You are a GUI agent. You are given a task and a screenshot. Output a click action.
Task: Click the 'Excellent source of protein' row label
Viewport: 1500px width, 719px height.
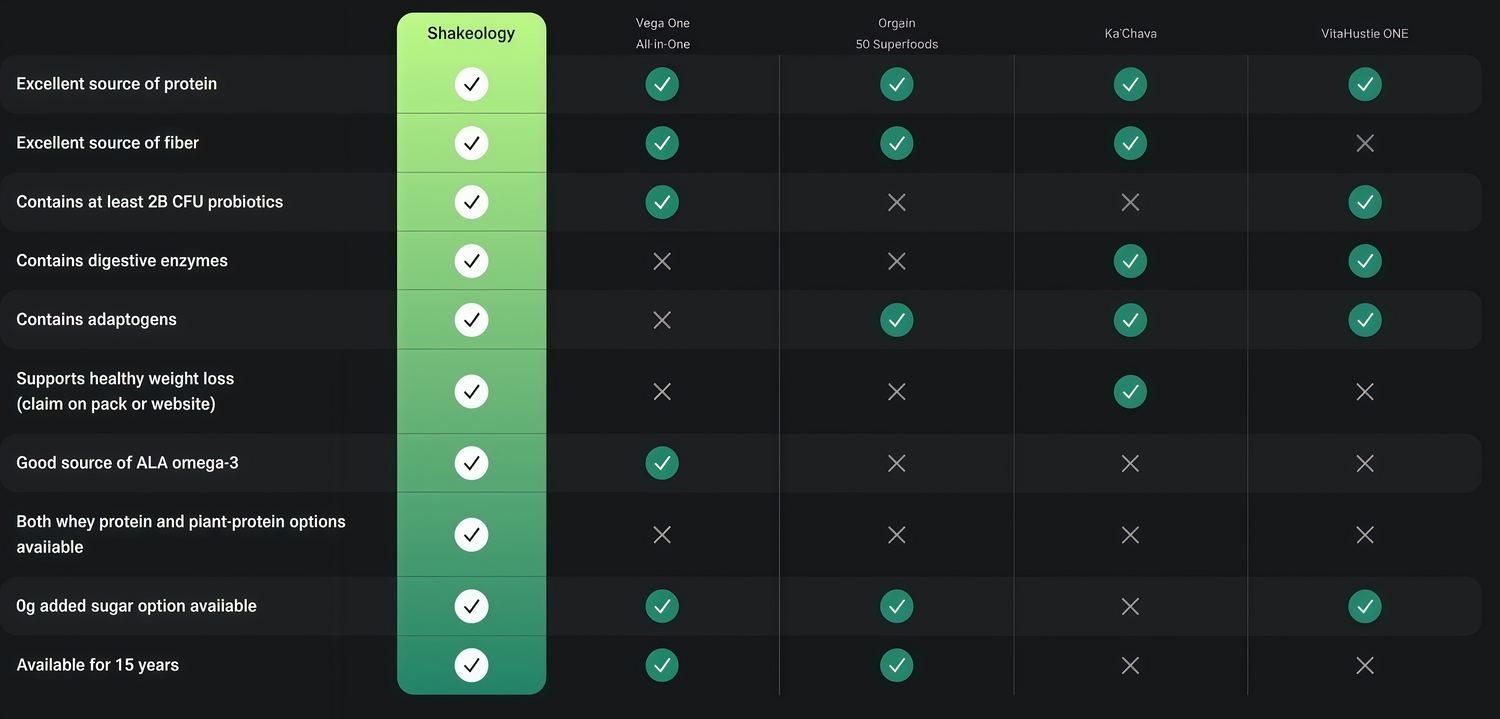point(117,84)
